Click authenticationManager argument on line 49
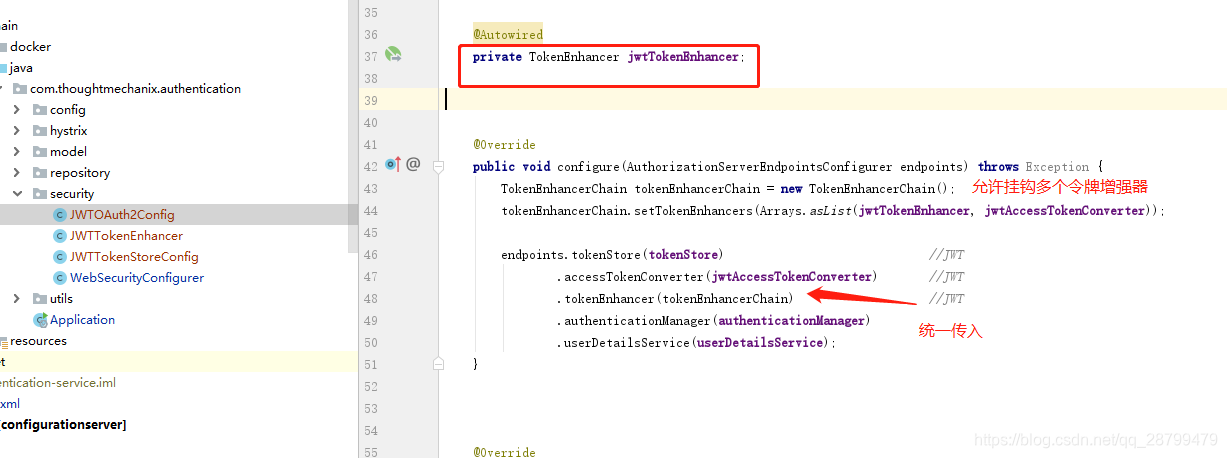 [791, 321]
